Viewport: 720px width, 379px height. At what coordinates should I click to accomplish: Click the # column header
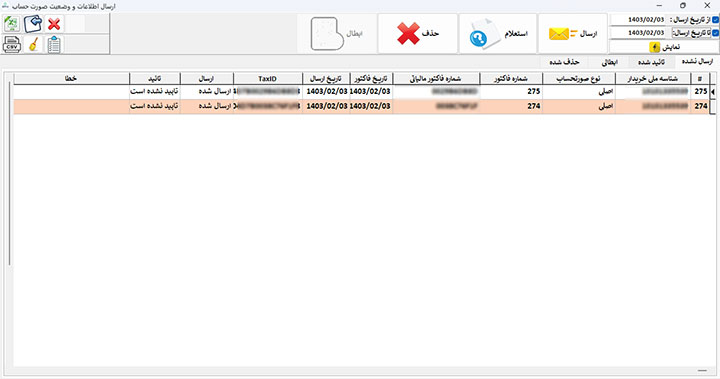click(699, 79)
